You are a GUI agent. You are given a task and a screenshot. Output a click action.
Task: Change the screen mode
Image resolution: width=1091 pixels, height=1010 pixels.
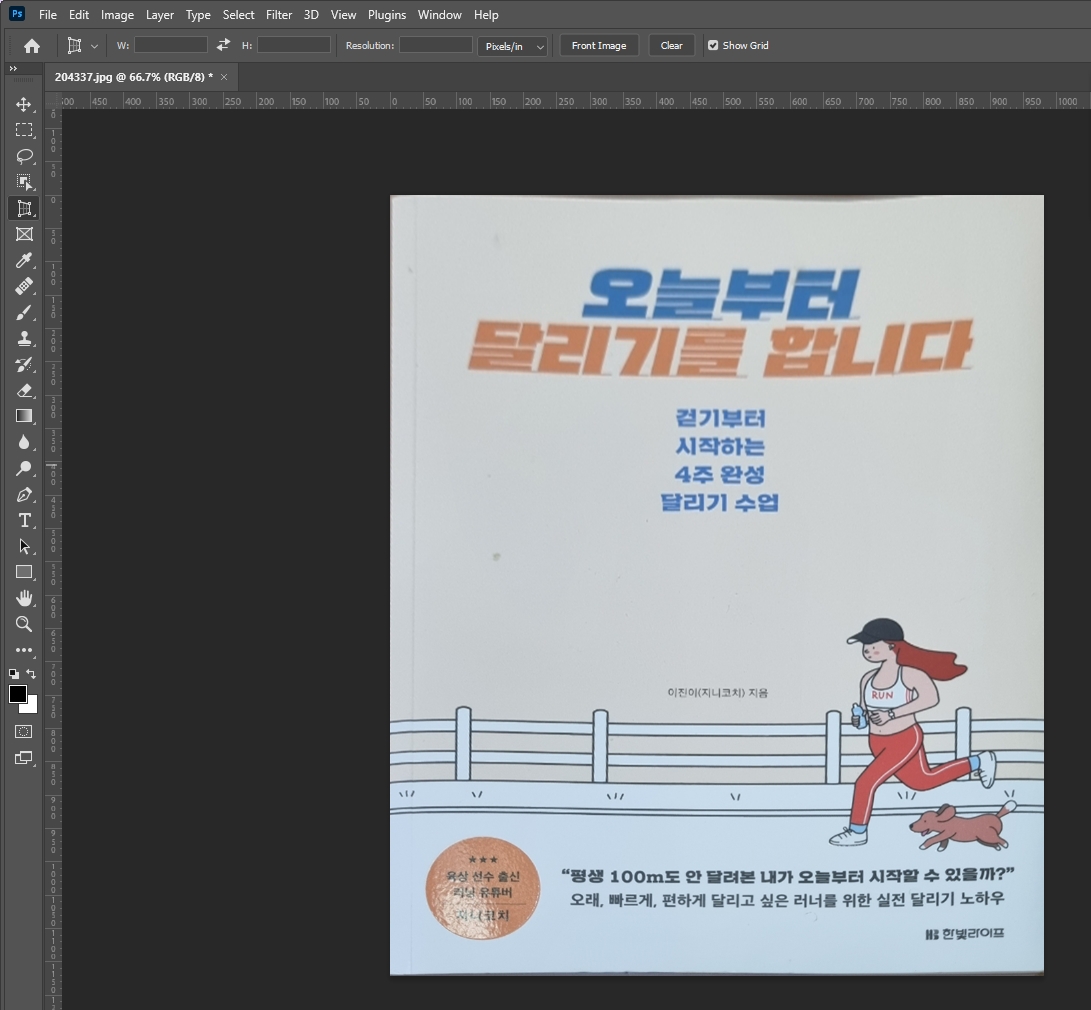pos(24,758)
